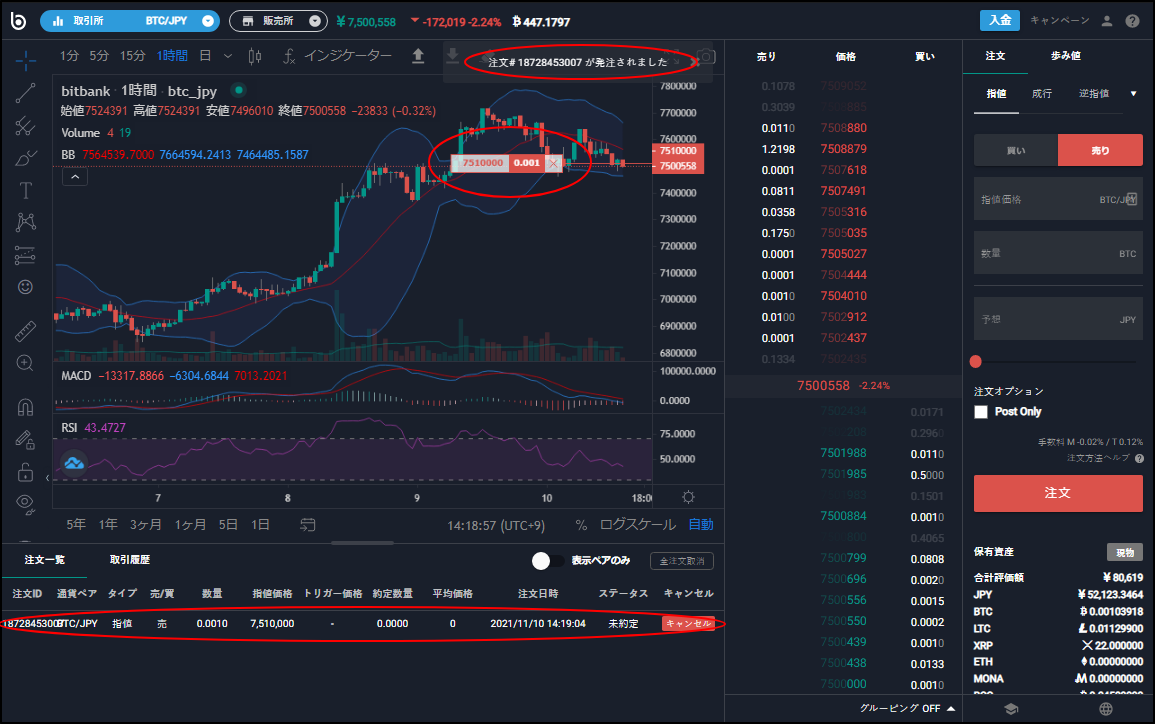Select the ruler measure tool
The image size is (1155, 724).
tap(25, 331)
